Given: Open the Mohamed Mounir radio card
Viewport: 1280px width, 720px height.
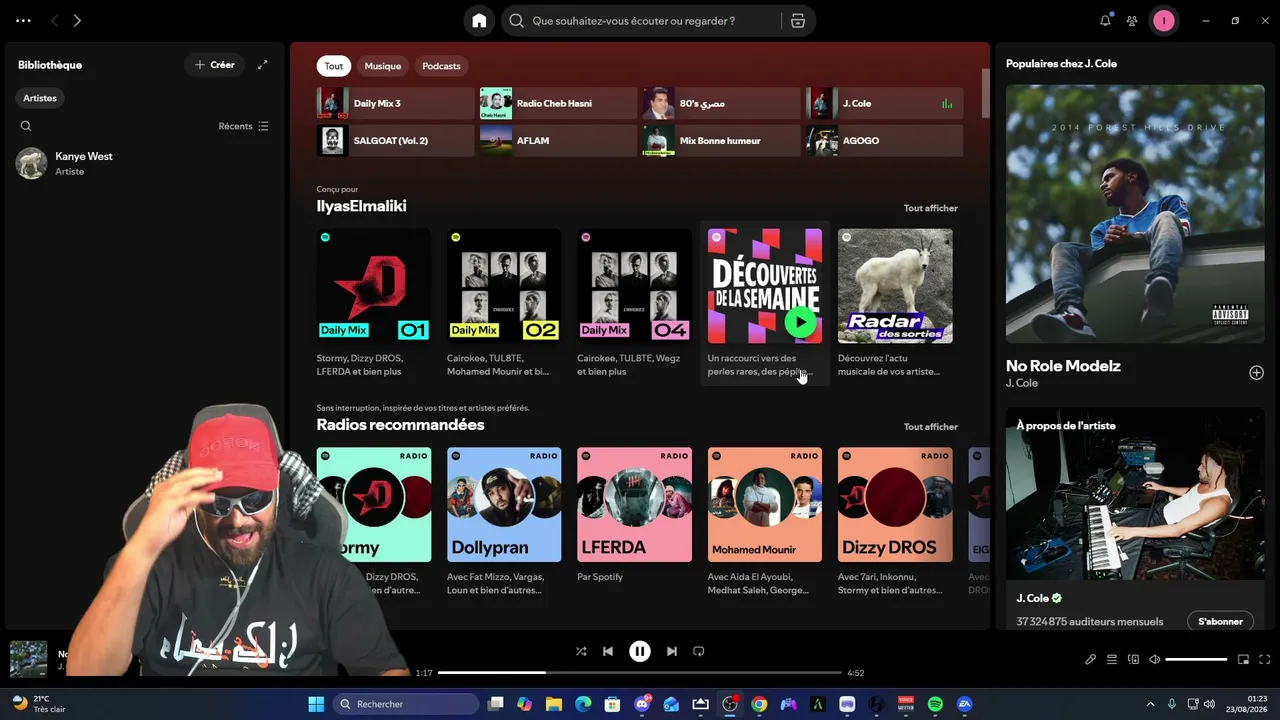Looking at the screenshot, I should coord(765,522).
